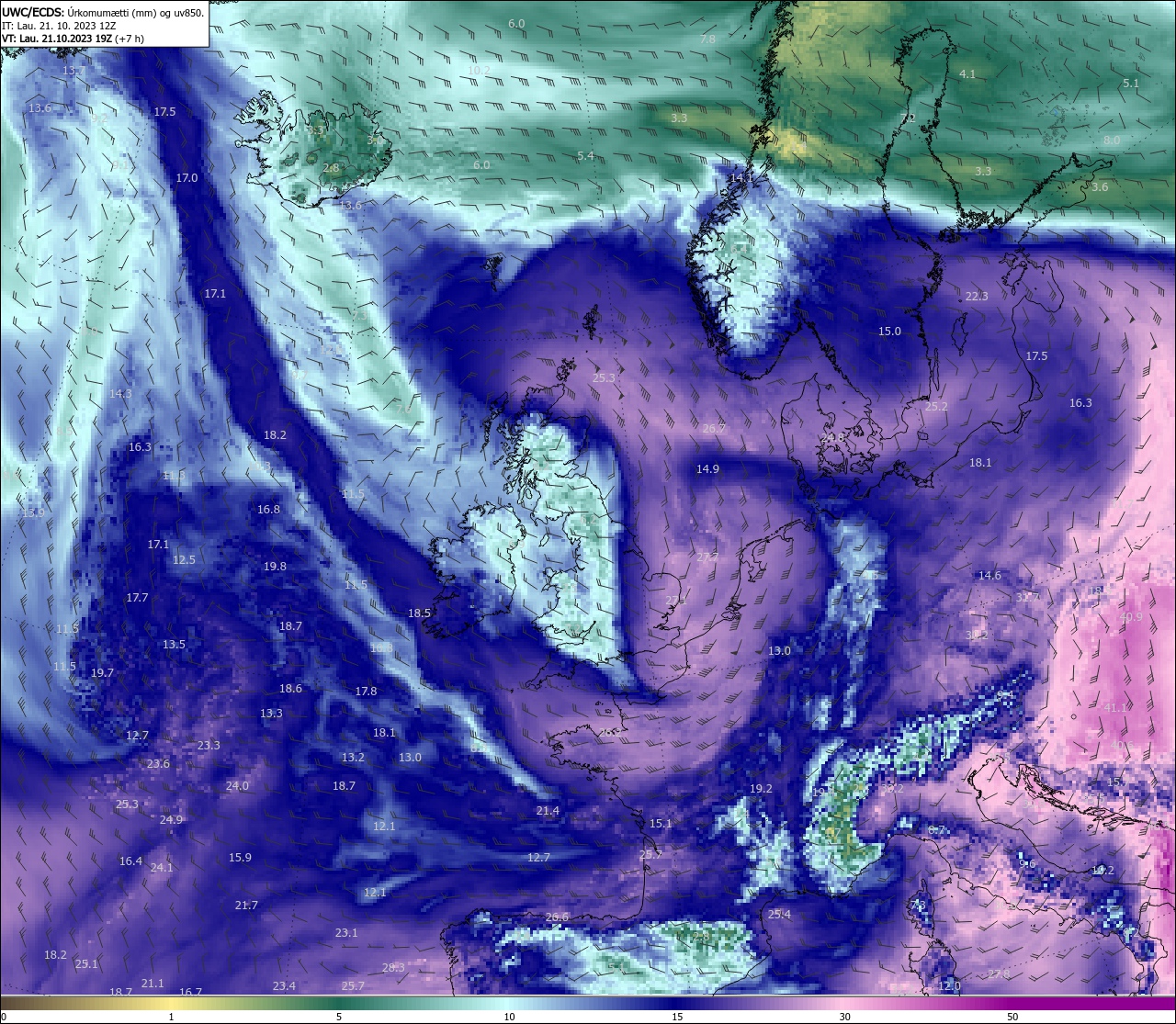This screenshot has height=1024, width=1176.
Task: Click the 13.3 value label
Action: coord(271,714)
